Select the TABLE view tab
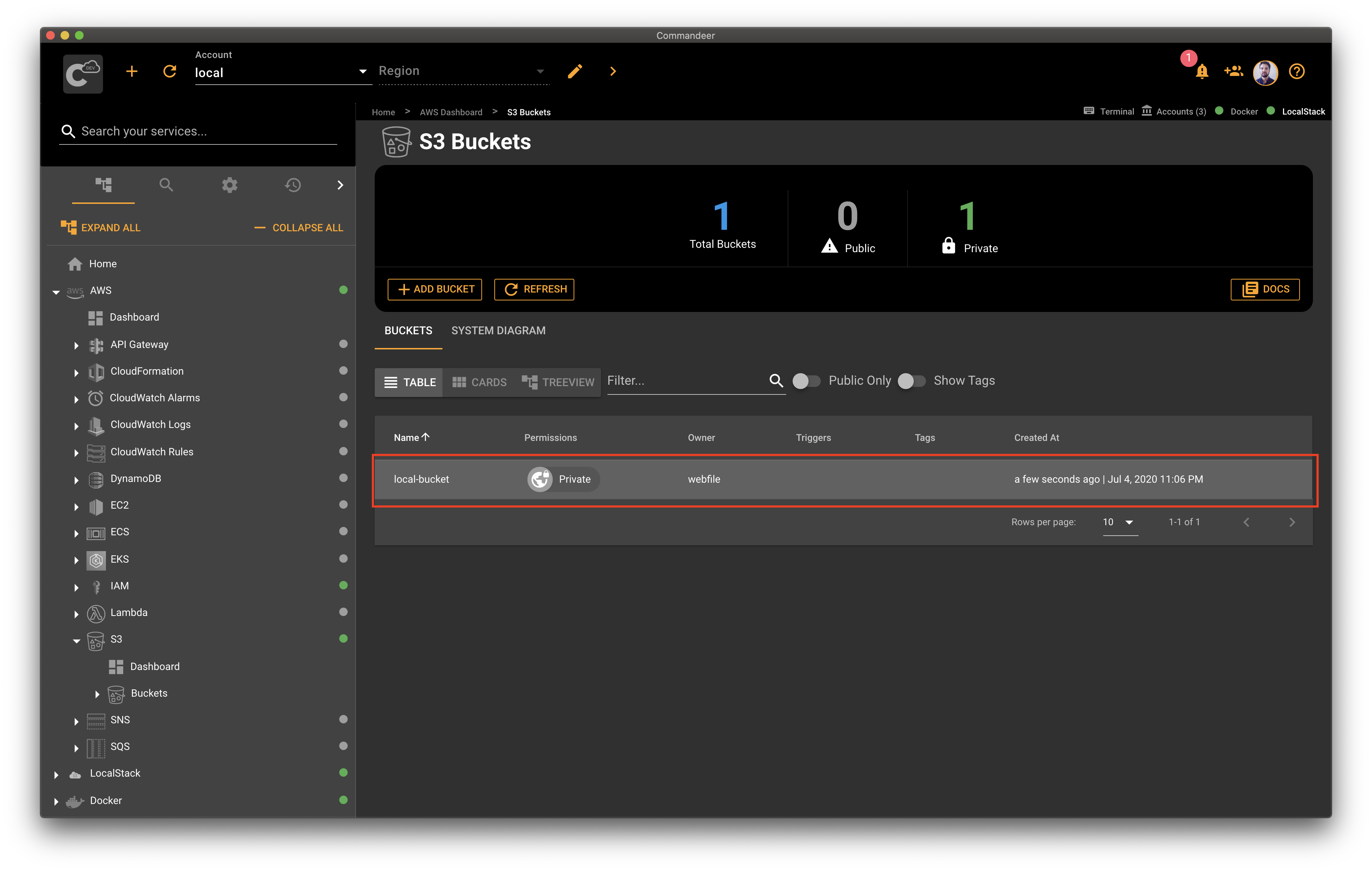This screenshot has width=1372, height=871. click(x=409, y=382)
